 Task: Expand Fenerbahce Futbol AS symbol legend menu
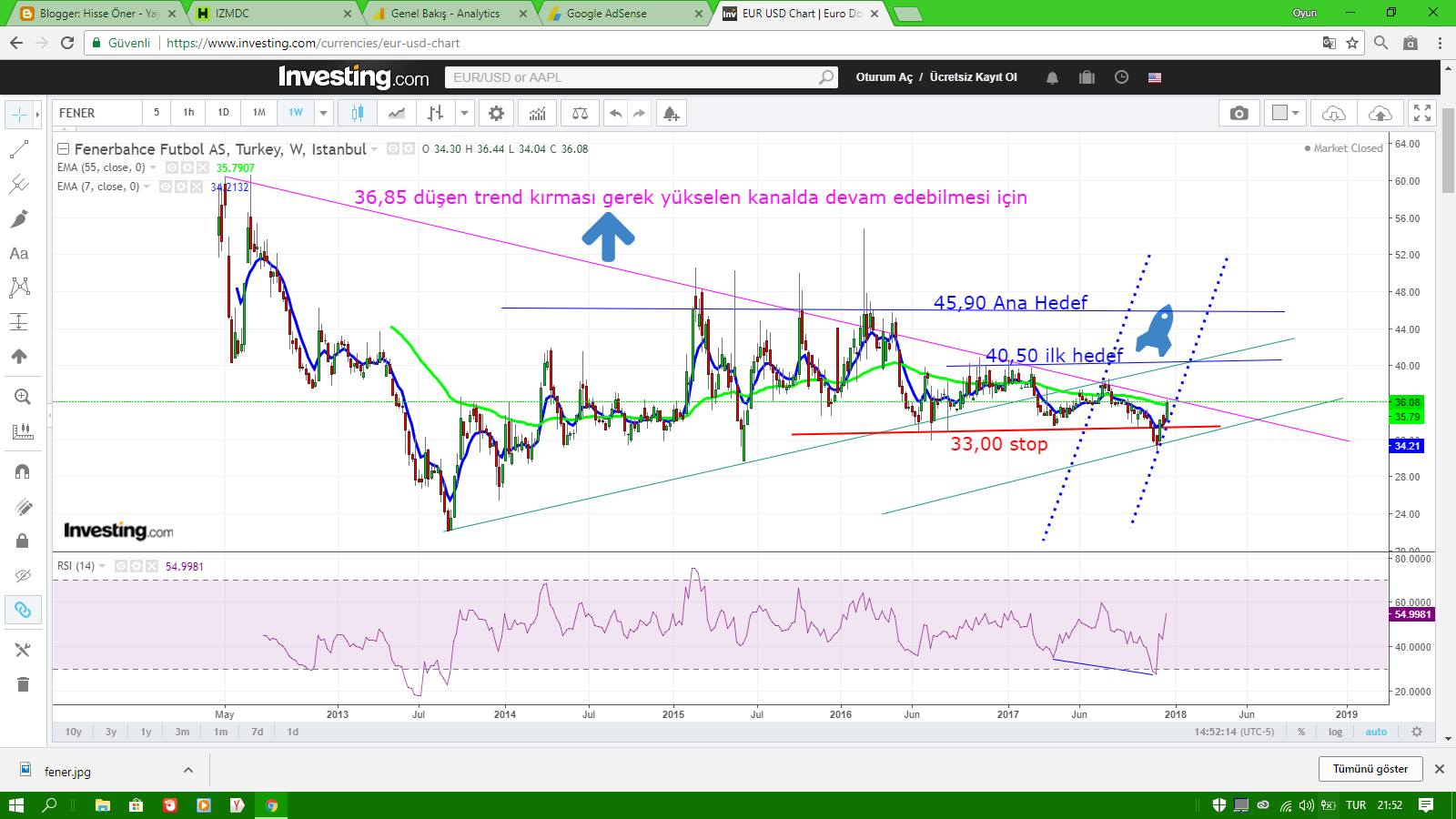tap(373, 149)
